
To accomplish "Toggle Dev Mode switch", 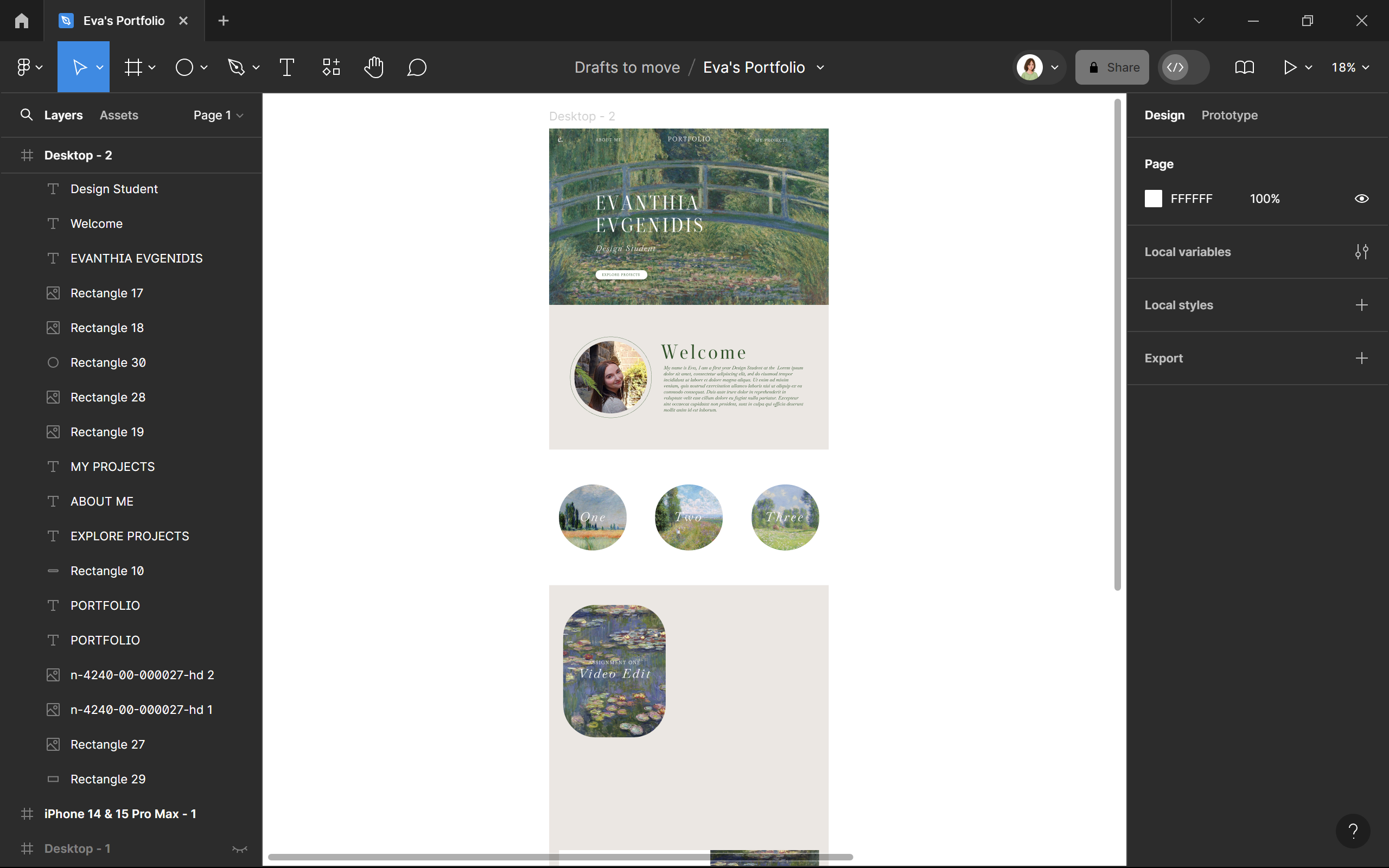I will click(1183, 67).
